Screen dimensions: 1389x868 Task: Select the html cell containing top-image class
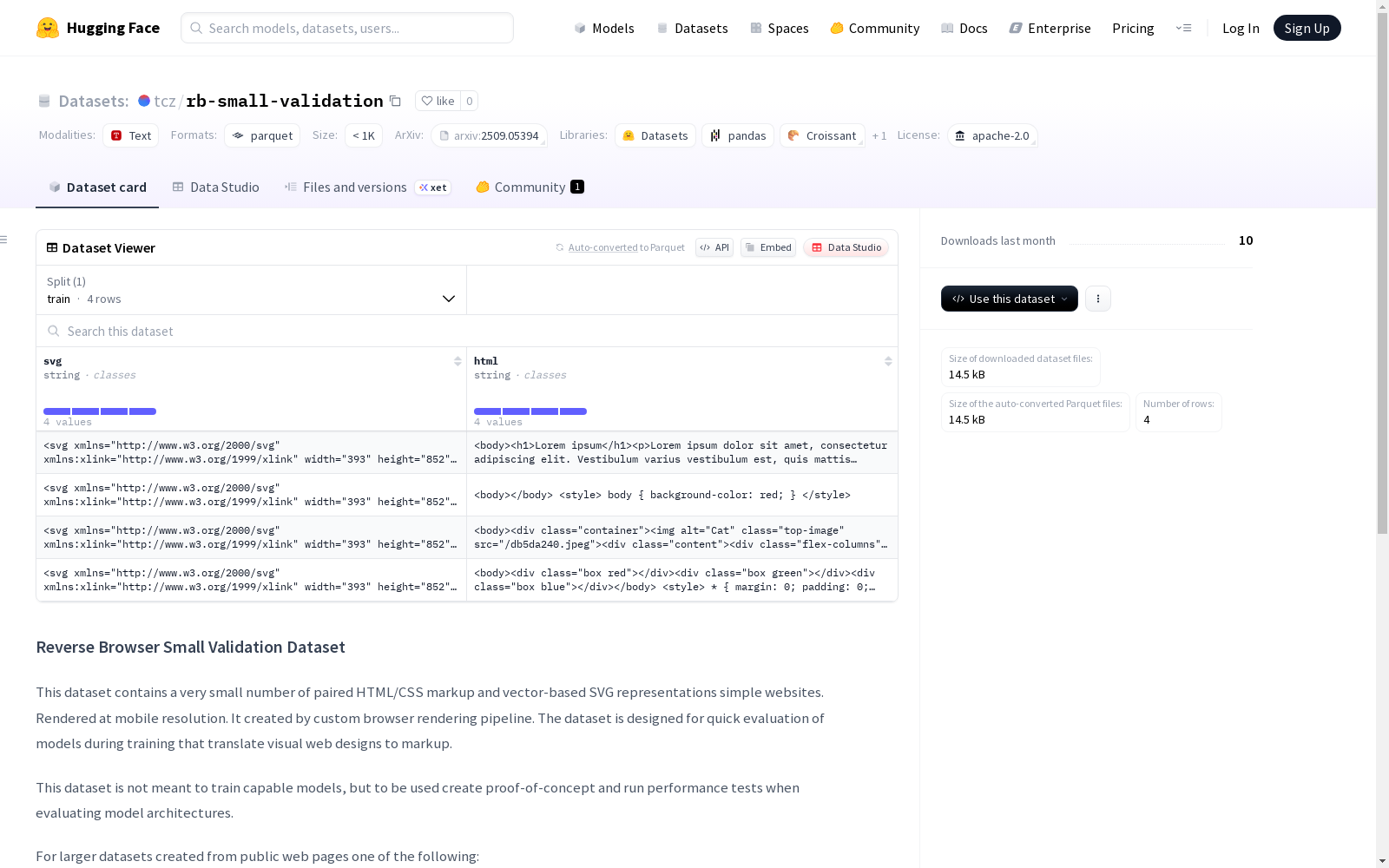click(x=682, y=537)
